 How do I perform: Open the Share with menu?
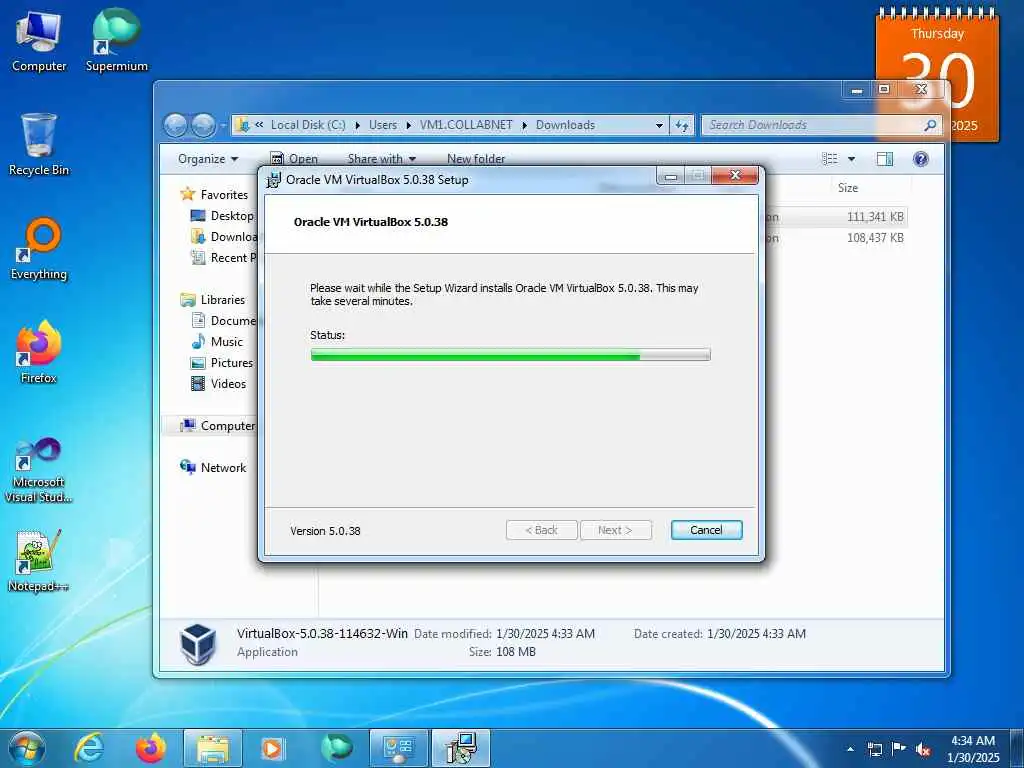pyautogui.click(x=381, y=159)
